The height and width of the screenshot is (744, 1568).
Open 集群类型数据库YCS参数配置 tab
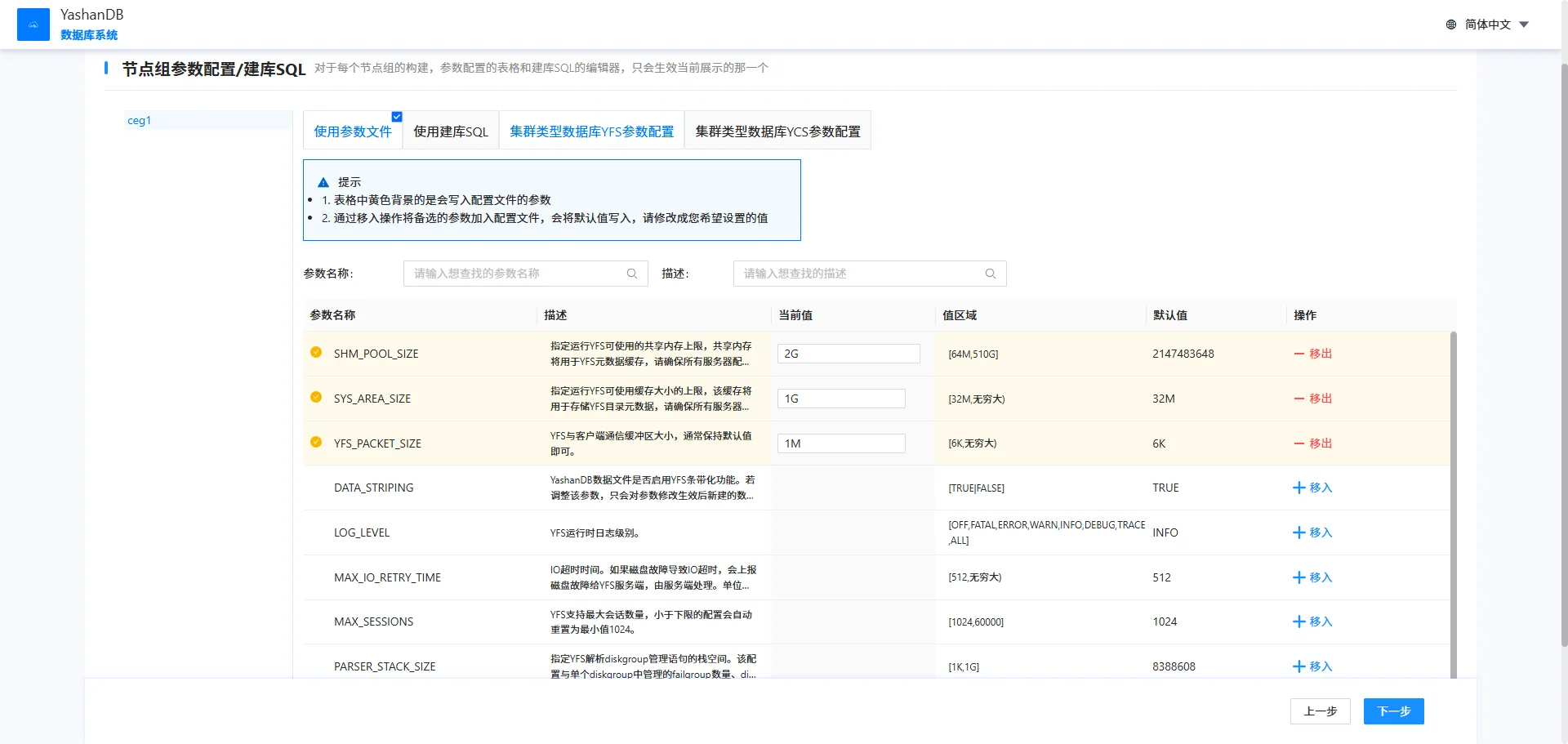click(777, 131)
